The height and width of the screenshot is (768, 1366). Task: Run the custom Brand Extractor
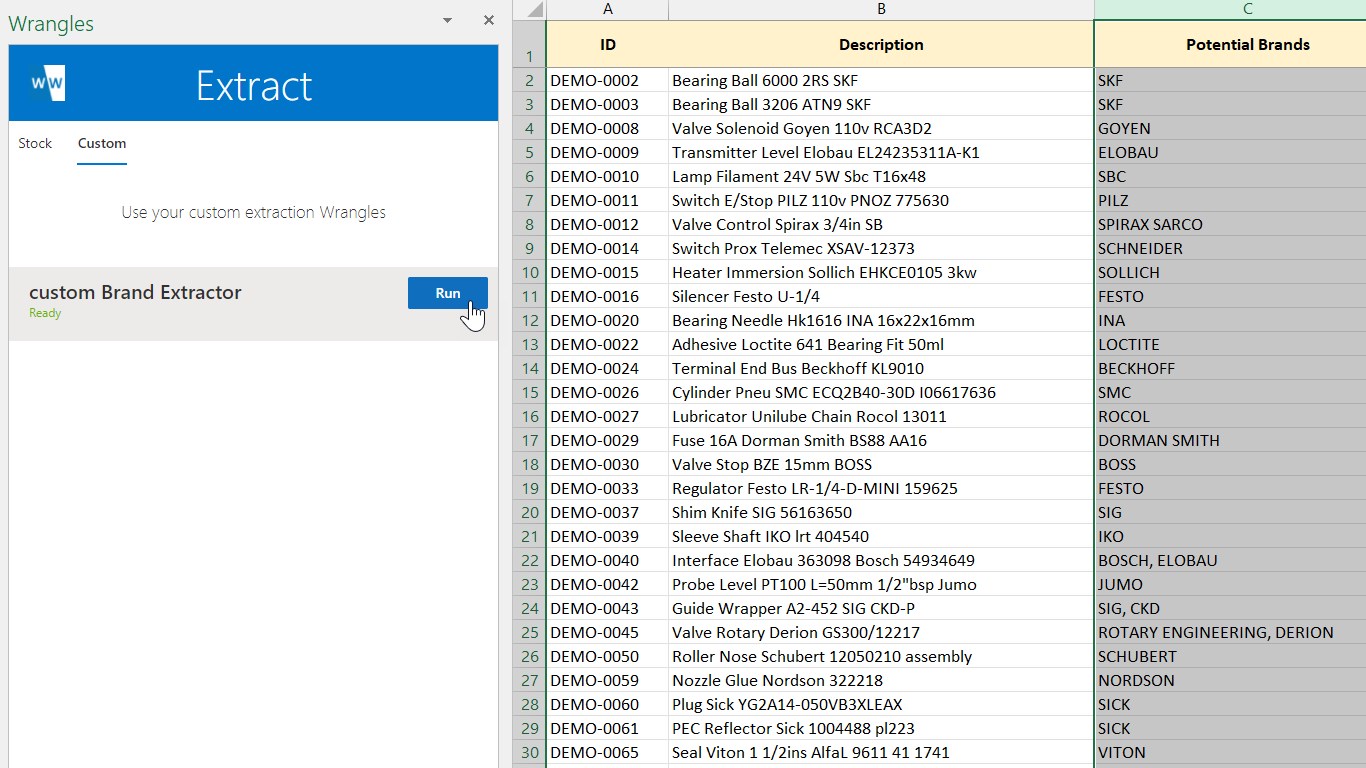[448, 293]
